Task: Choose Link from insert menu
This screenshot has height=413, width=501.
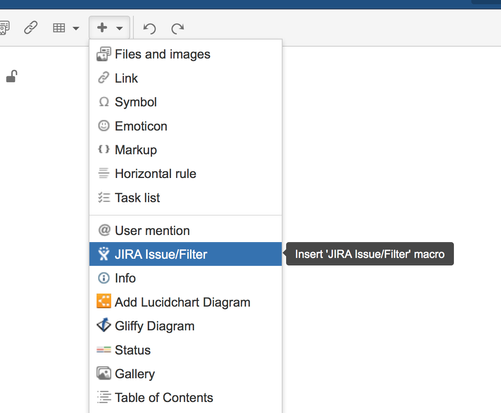Action: click(x=186, y=78)
